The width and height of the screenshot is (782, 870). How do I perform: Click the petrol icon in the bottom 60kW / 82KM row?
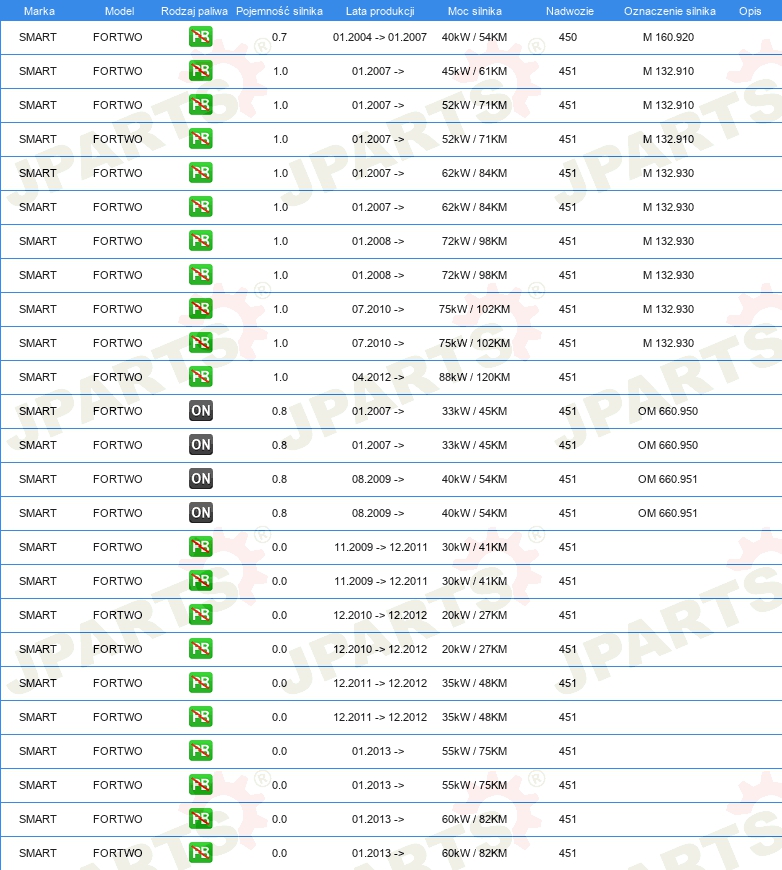(x=200, y=853)
